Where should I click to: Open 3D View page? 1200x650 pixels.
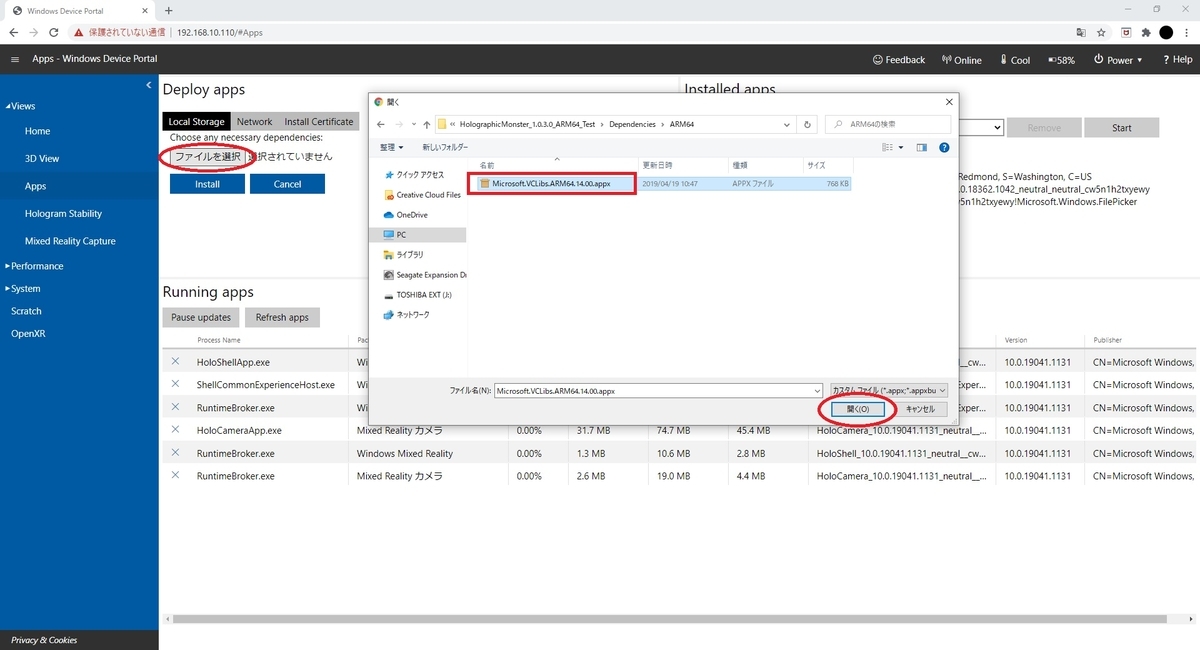[x=42, y=158]
